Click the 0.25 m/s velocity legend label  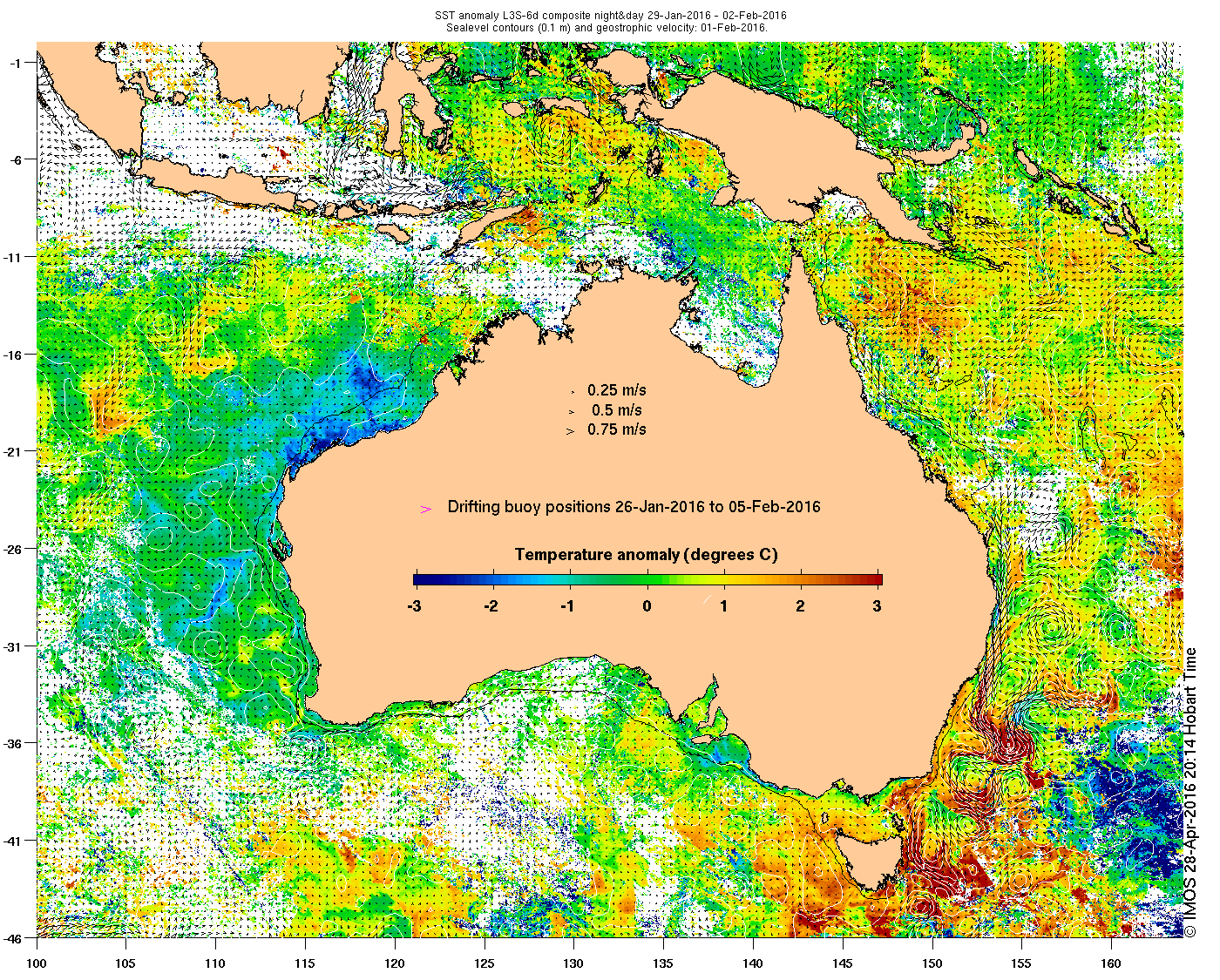coord(617,390)
